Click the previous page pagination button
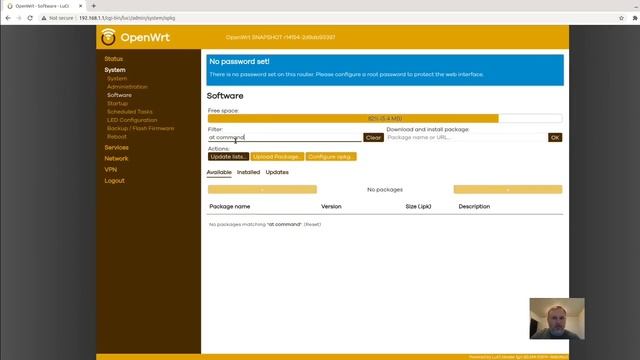Viewport: 640px width, 360px height. click(x=262, y=189)
